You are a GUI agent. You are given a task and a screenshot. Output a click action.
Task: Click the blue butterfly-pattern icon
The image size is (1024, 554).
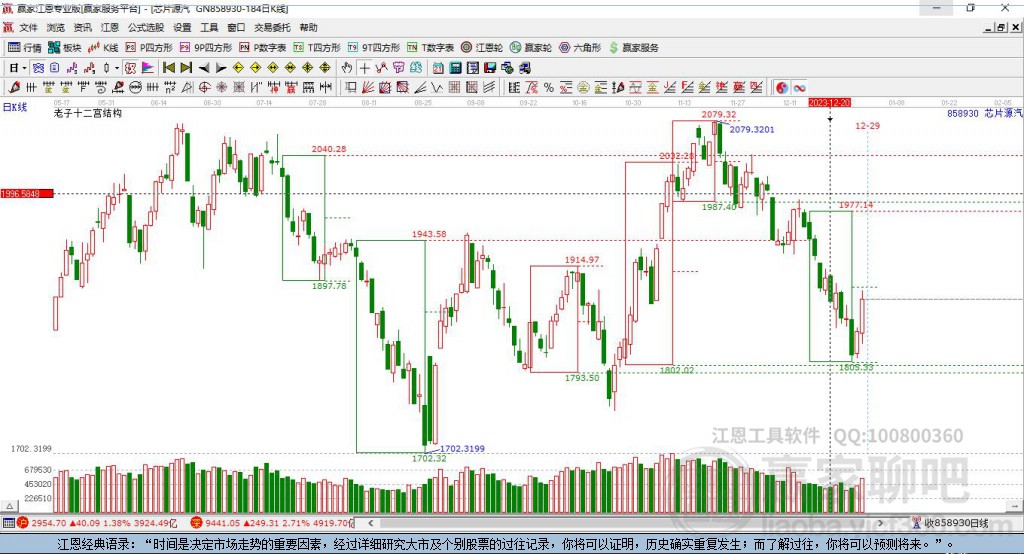[x=38, y=67]
